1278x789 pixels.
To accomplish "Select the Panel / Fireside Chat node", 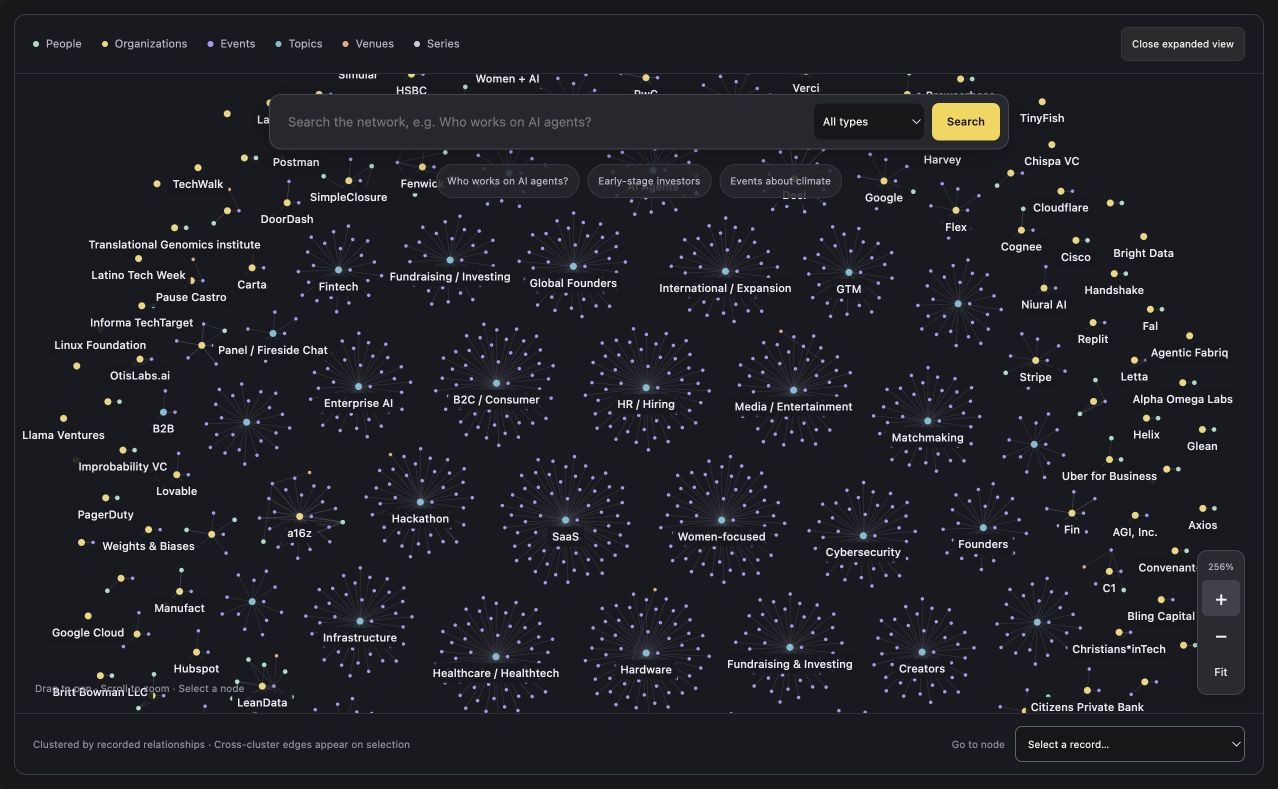I will coord(272,333).
